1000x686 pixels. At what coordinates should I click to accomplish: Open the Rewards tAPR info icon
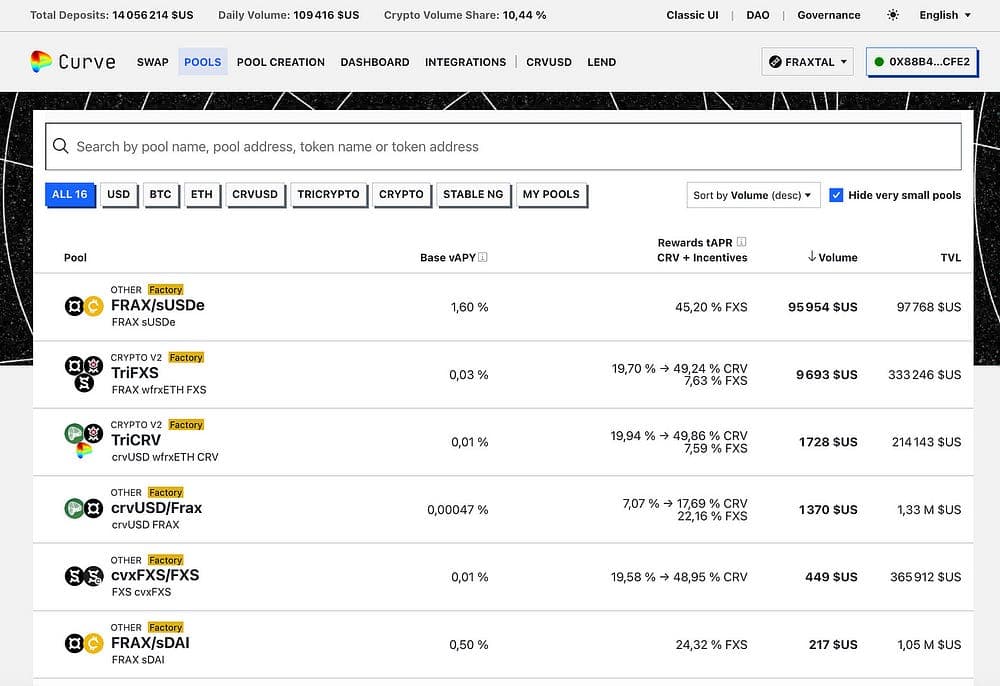pos(742,242)
